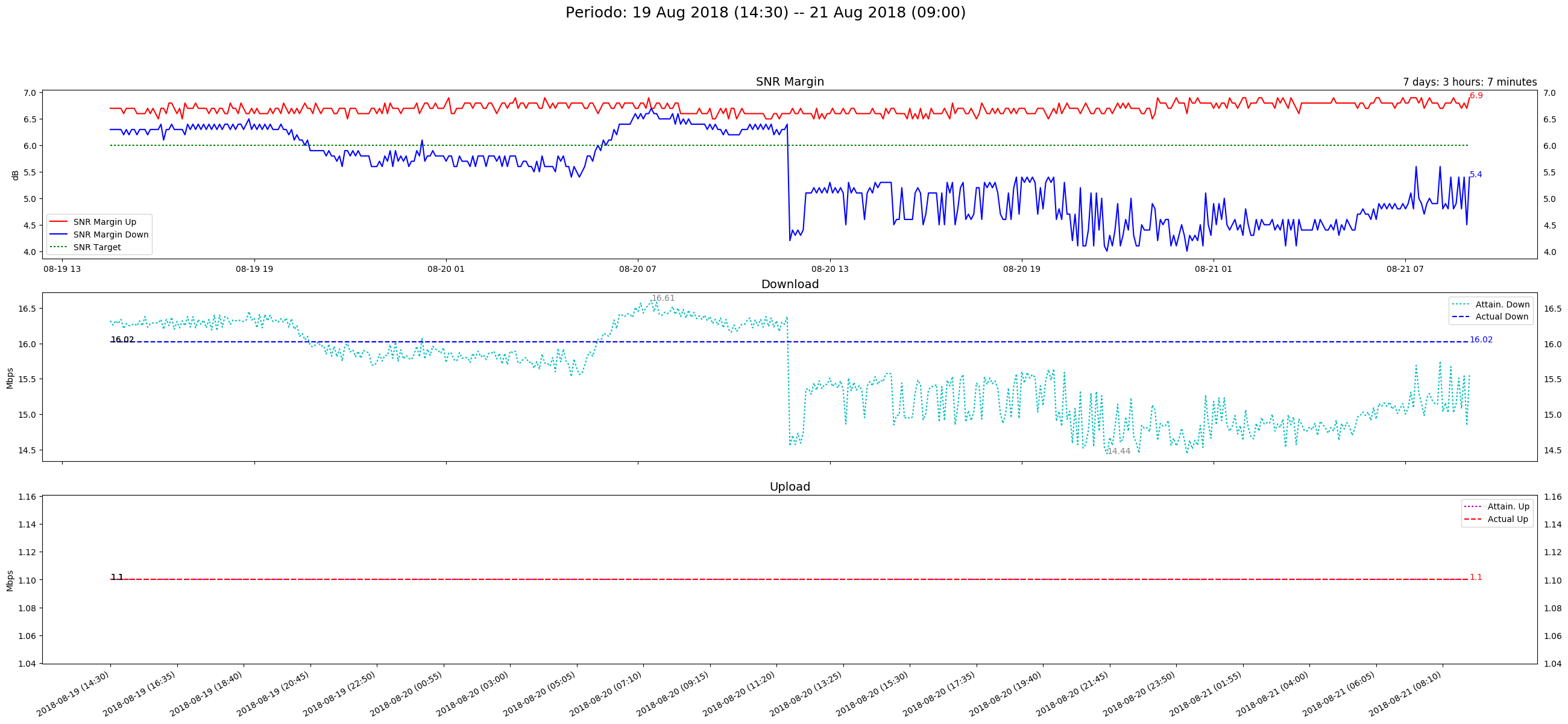
Task: Click the 08-20 13 x-axis tick label
Action: point(830,269)
